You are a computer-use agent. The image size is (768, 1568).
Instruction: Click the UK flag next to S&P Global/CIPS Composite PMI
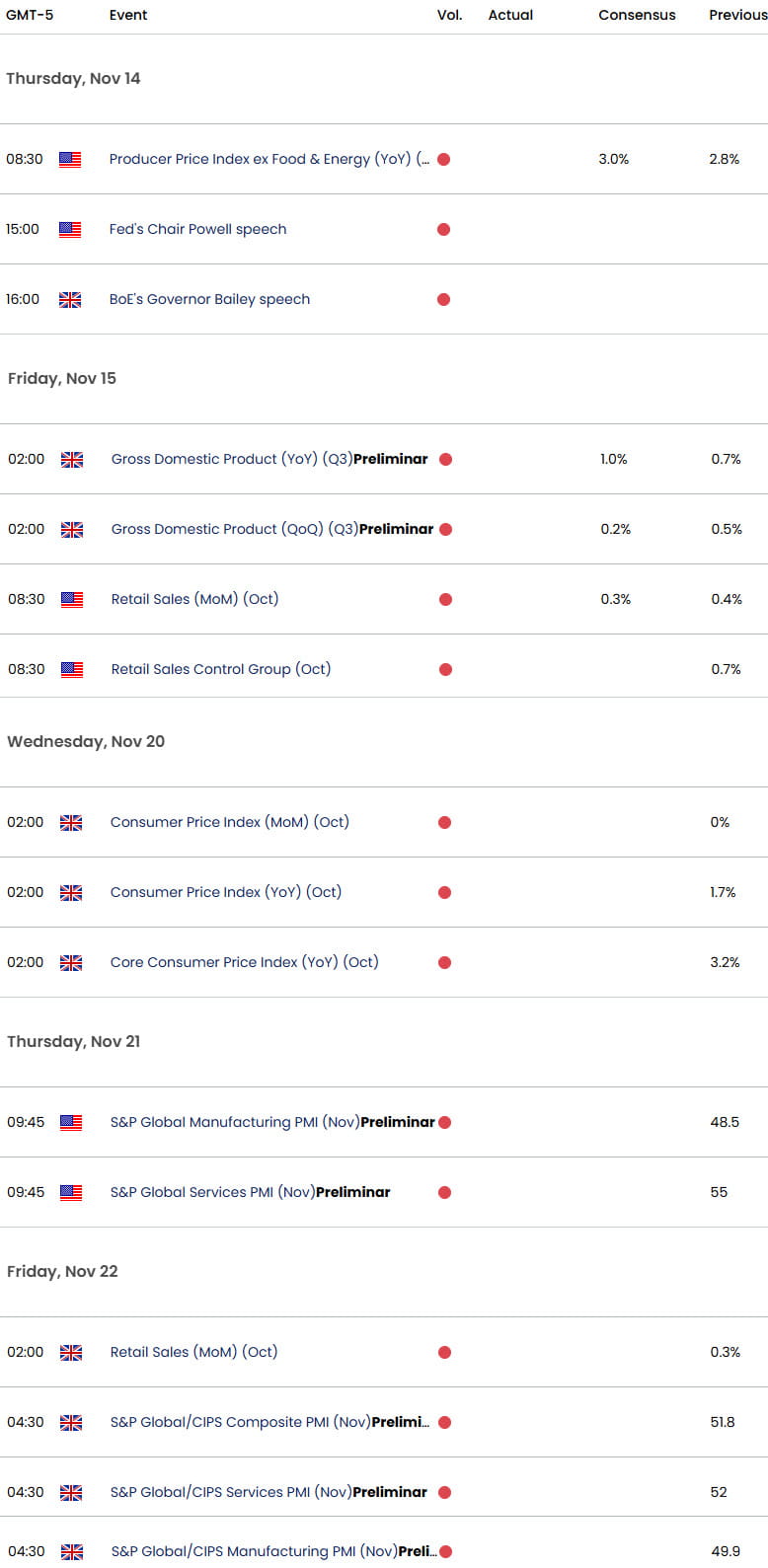click(70, 1422)
